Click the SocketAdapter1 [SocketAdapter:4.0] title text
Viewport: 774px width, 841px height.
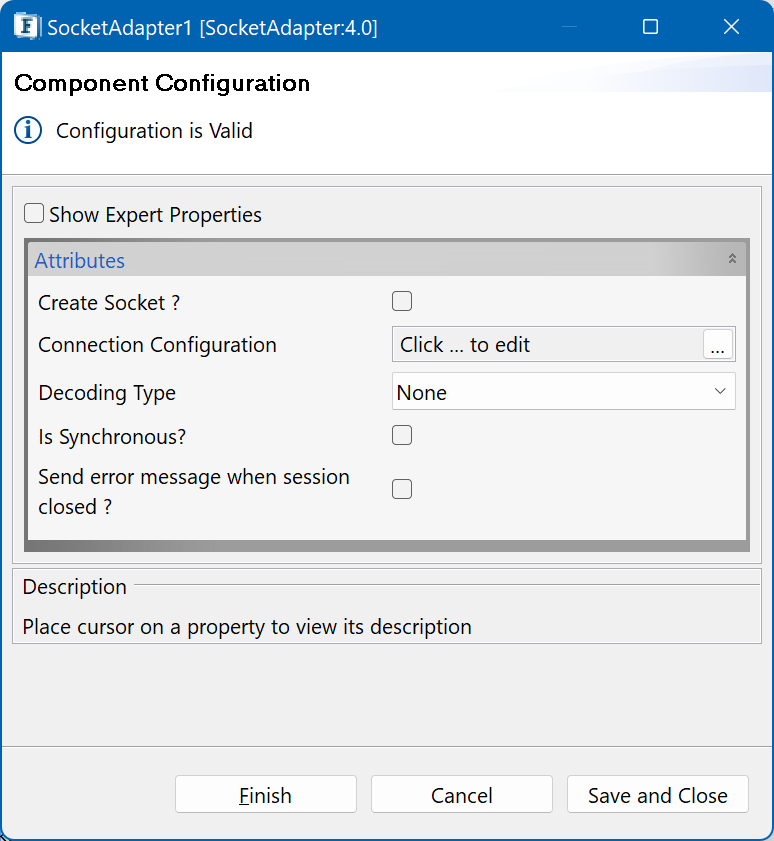212,28
